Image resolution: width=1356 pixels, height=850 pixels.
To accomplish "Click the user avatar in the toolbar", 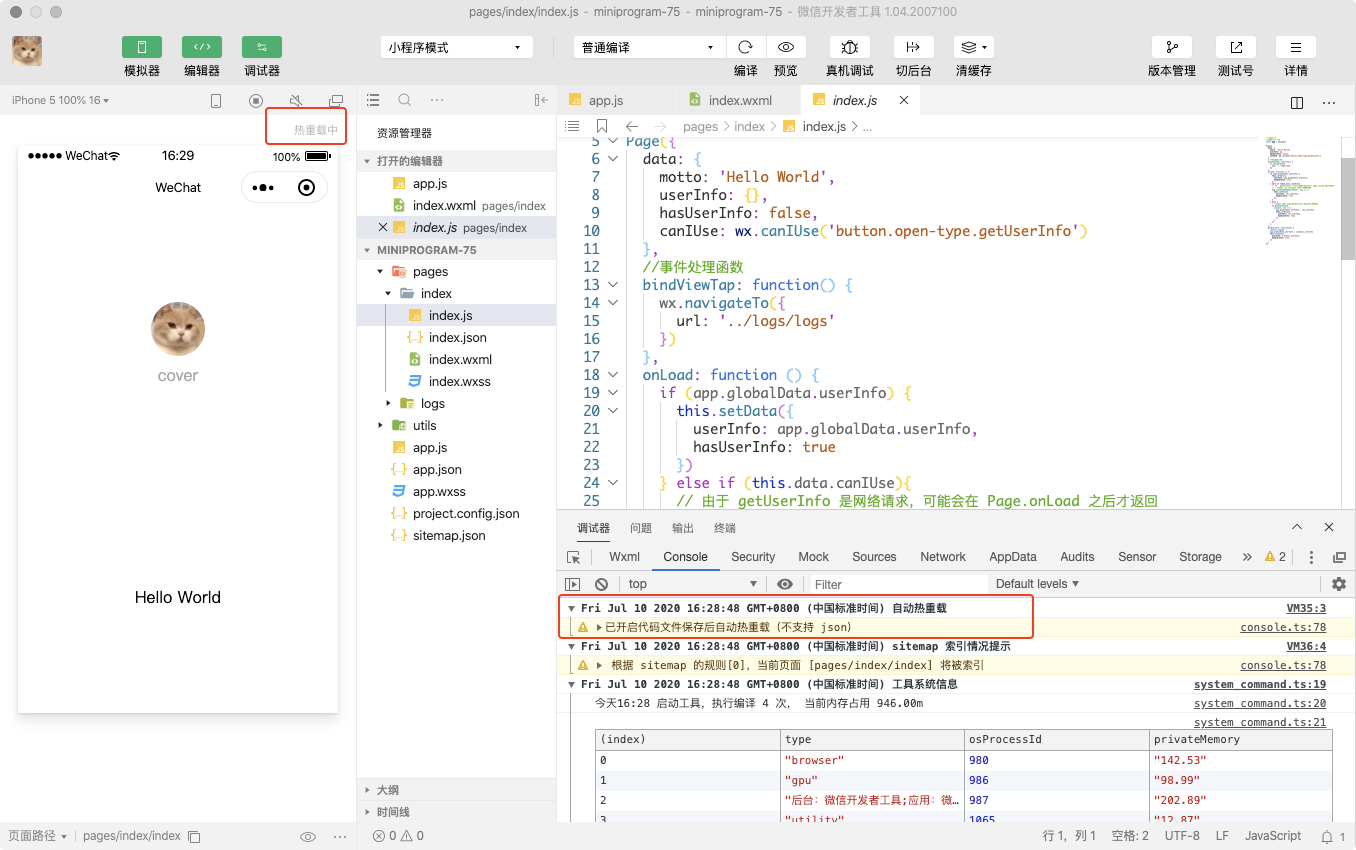I will [x=27, y=51].
